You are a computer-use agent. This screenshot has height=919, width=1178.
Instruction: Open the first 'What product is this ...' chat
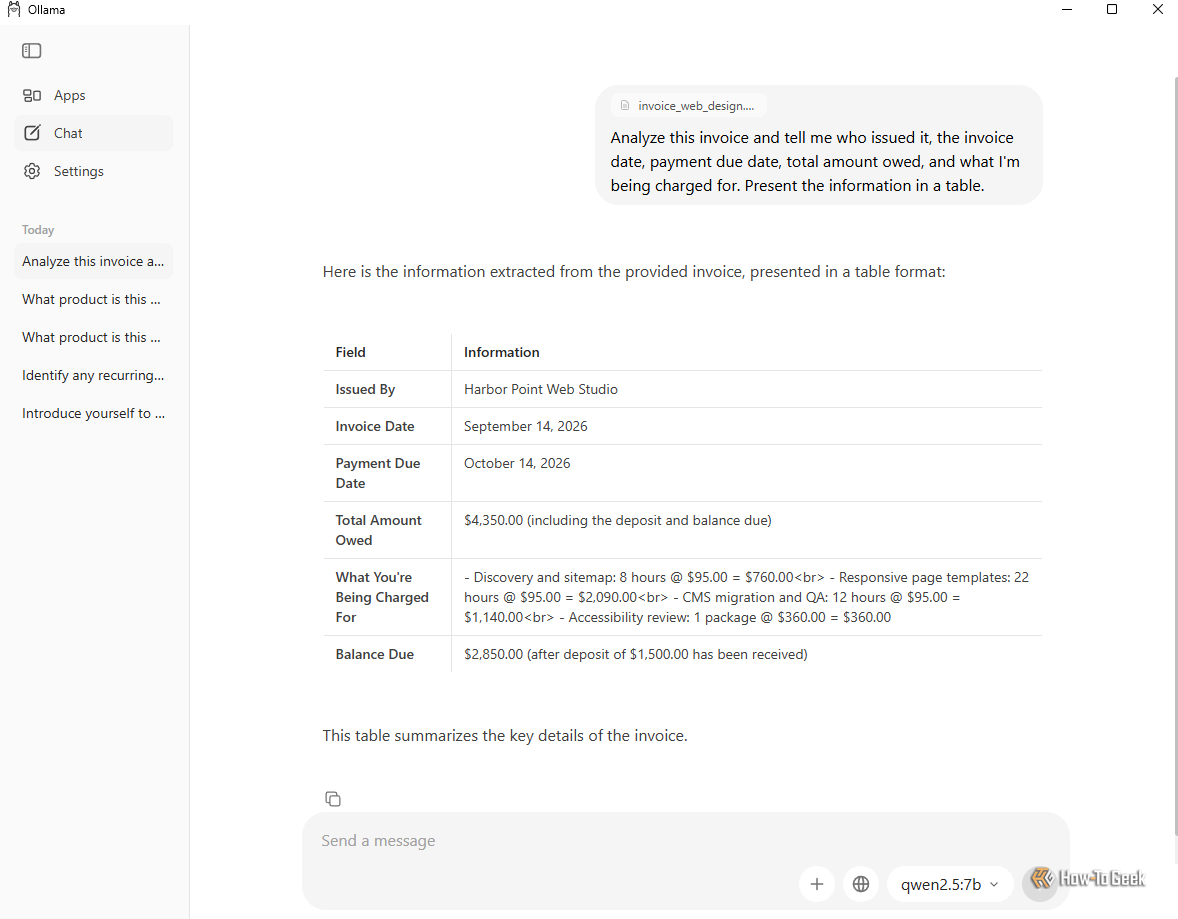coord(93,299)
